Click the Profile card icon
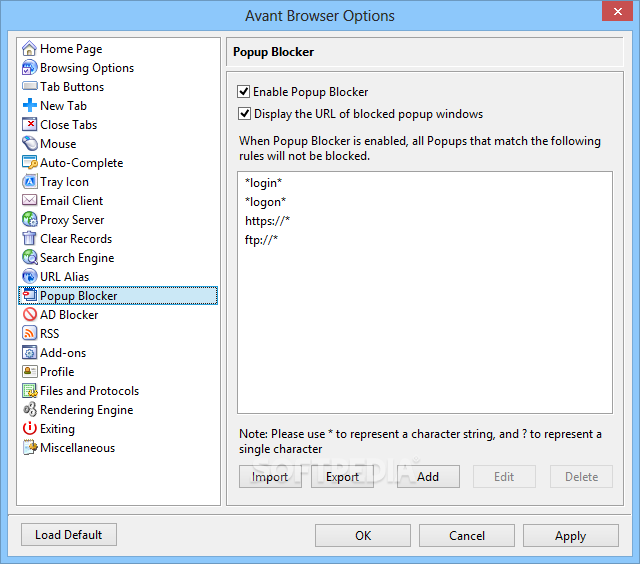The width and height of the screenshot is (640, 564). [29, 371]
